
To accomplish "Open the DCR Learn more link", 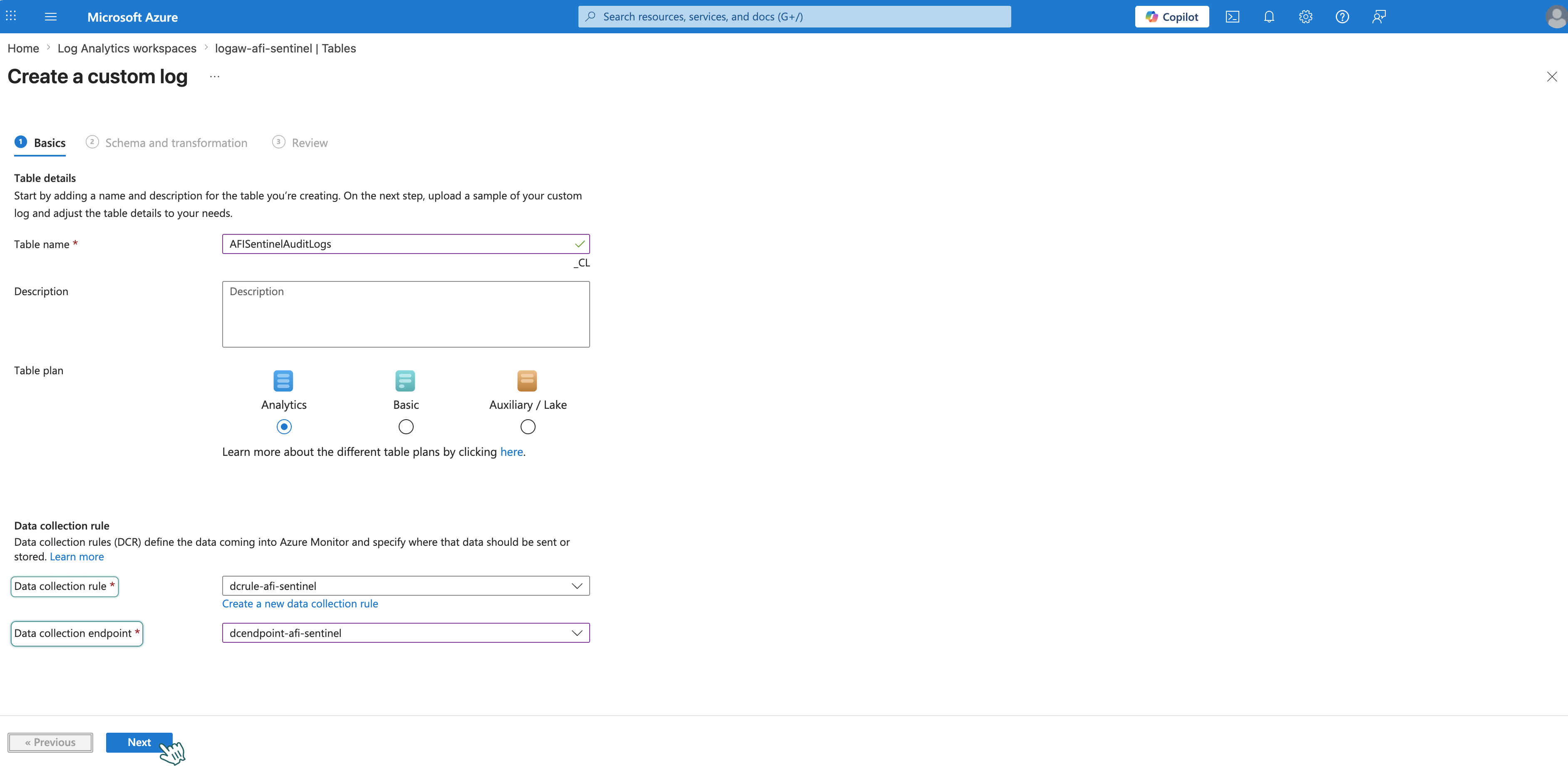I will coord(77,557).
